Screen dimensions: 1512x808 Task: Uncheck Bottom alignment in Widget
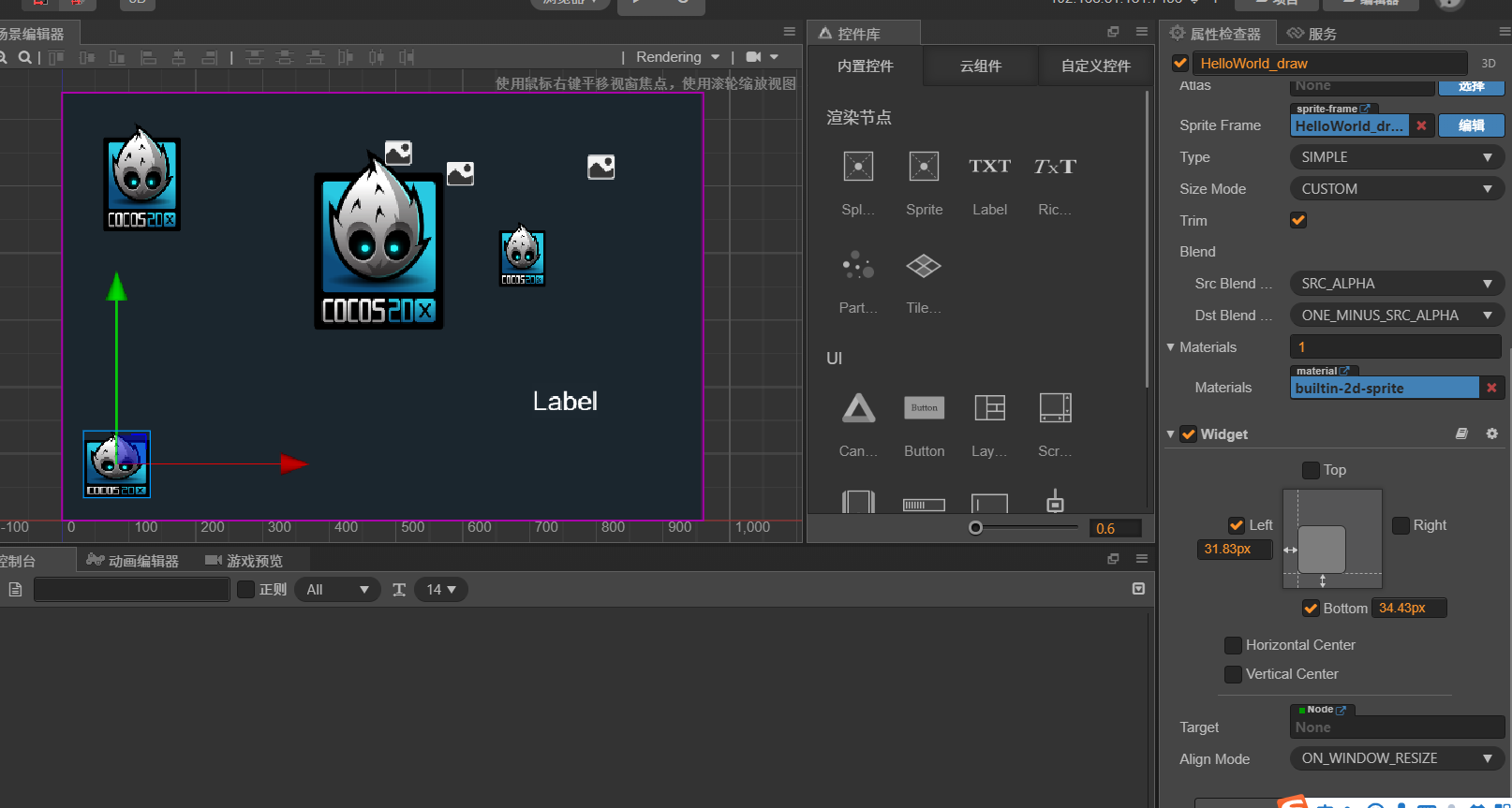[x=1312, y=609]
